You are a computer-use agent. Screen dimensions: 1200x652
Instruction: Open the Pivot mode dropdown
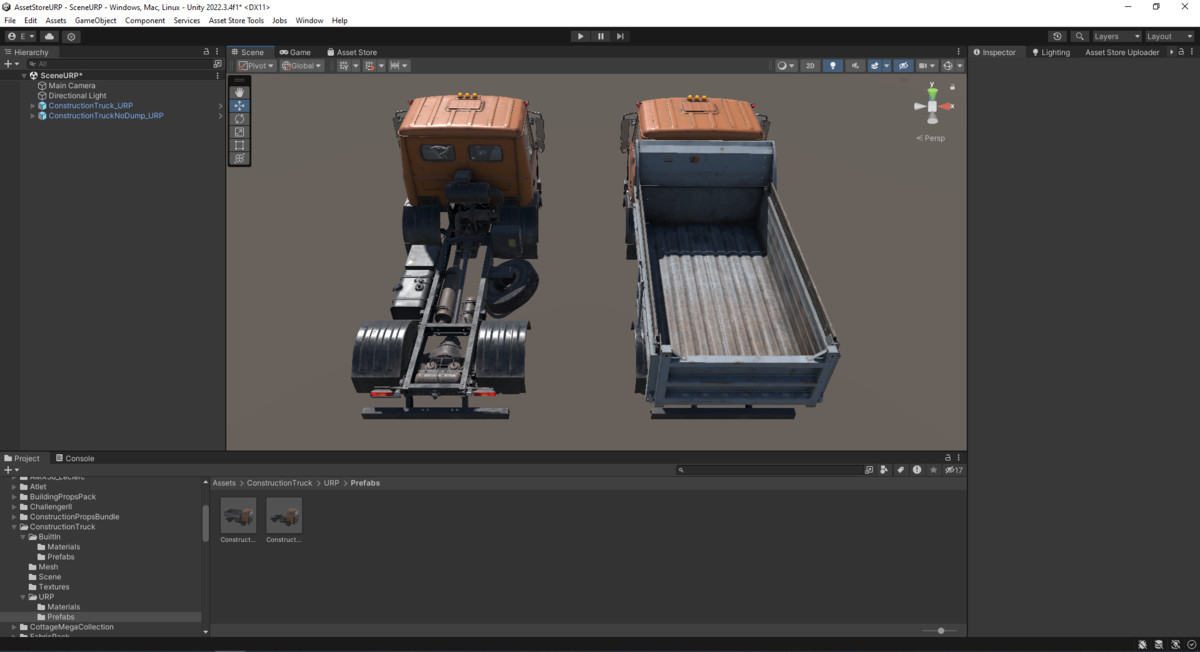tap(256, 65)
